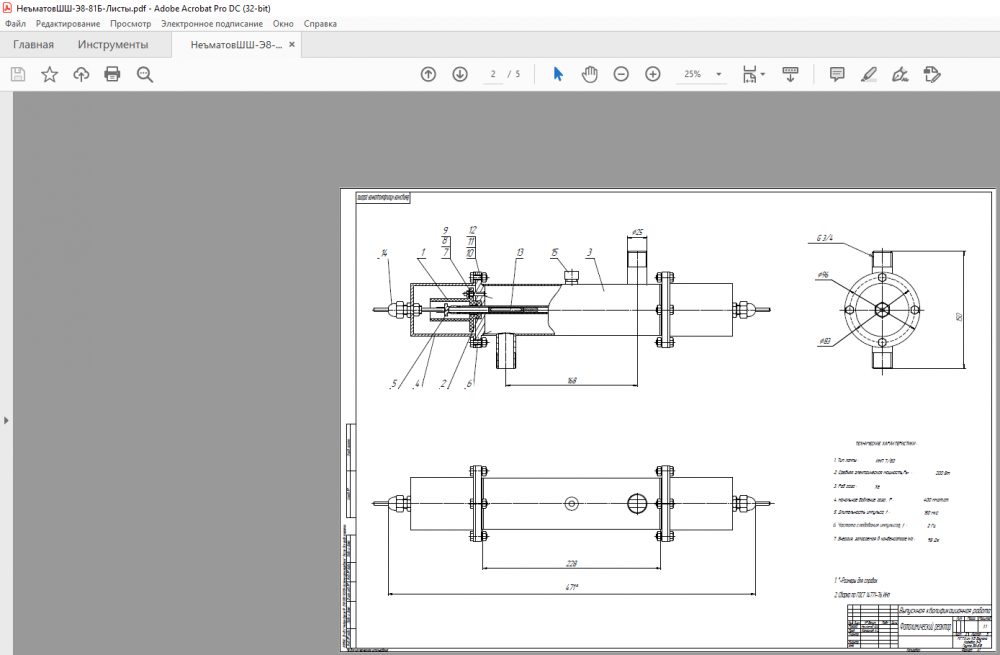Zoom in with the plus button
The height and width of the screenshot is (655, 1000).
click(653, 74)
